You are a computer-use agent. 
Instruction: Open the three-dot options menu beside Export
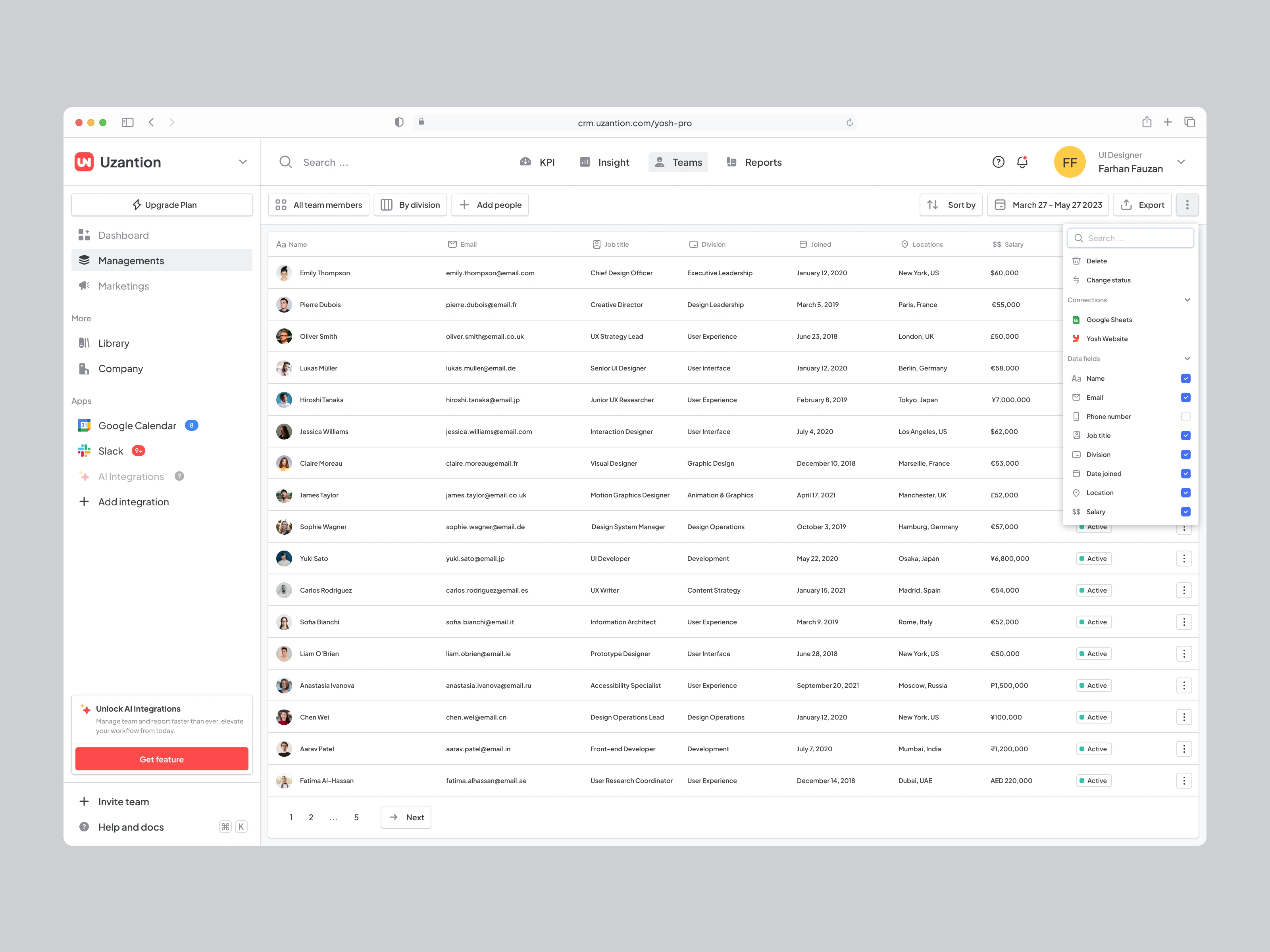point(1187,205)
